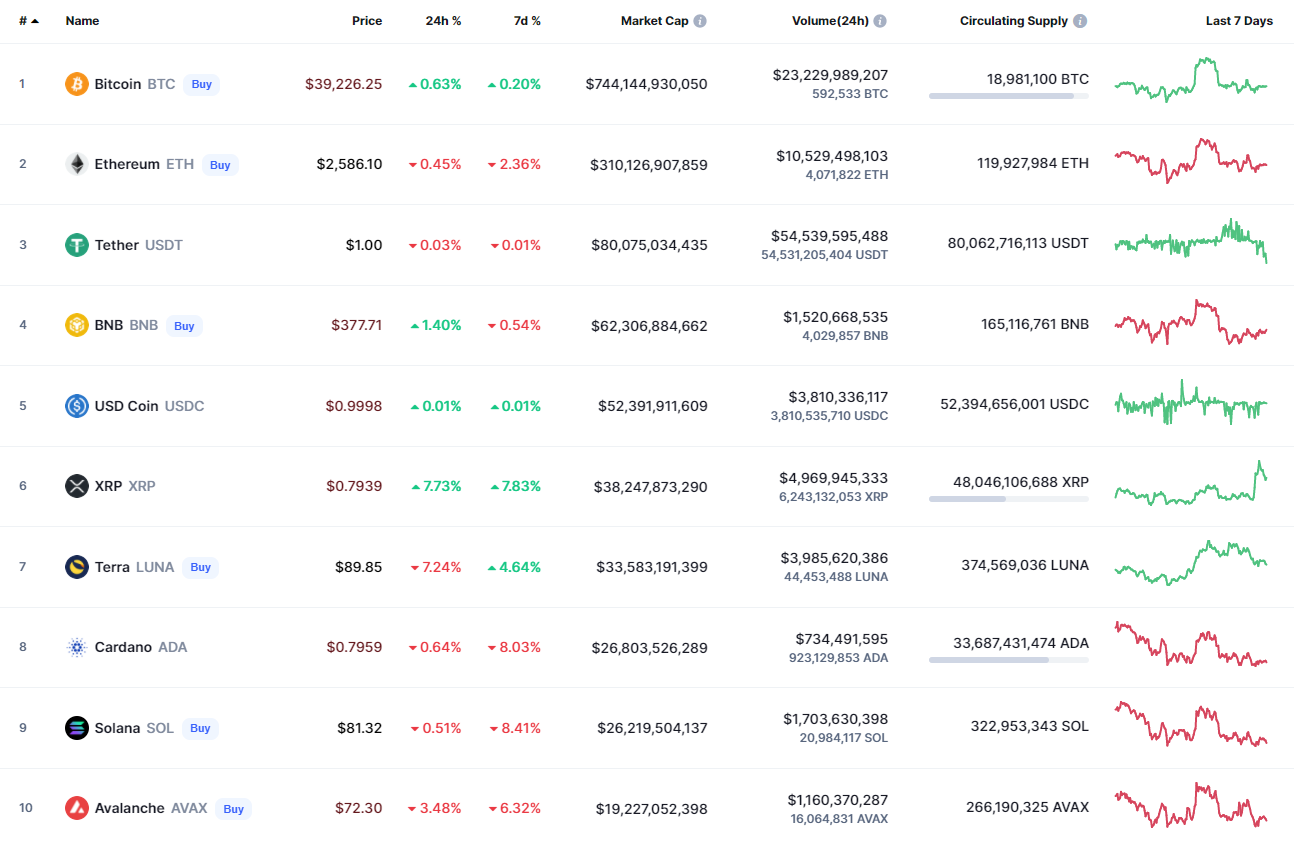1294x843 pixels.
Task: Click the Avalanche logo icon
Action: click(x=77, y=808)
